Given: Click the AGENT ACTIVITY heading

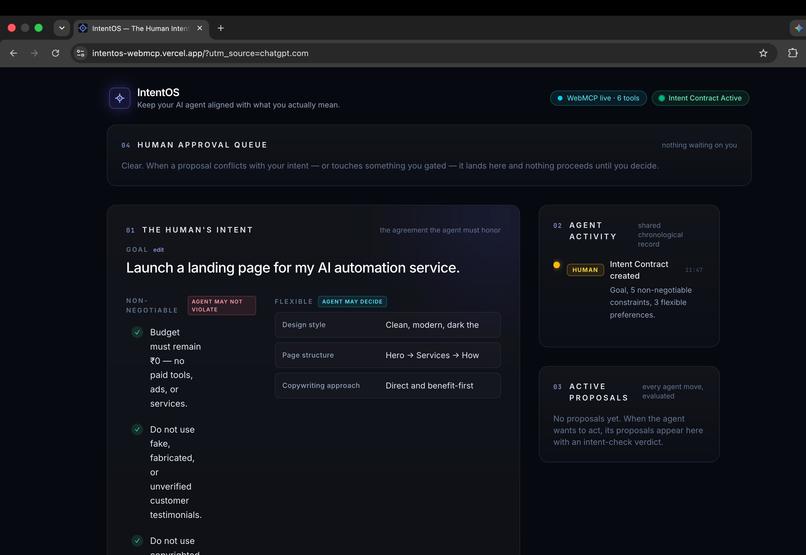Looking at the screenshot, I should (x=593, y=231).
